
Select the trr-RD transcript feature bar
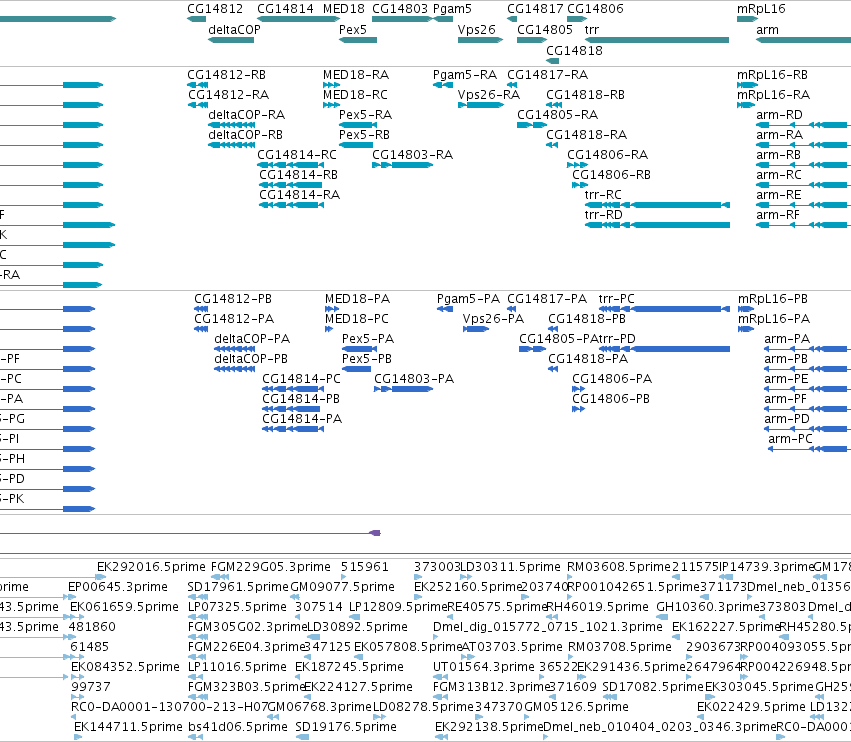[x=657, y=225]
